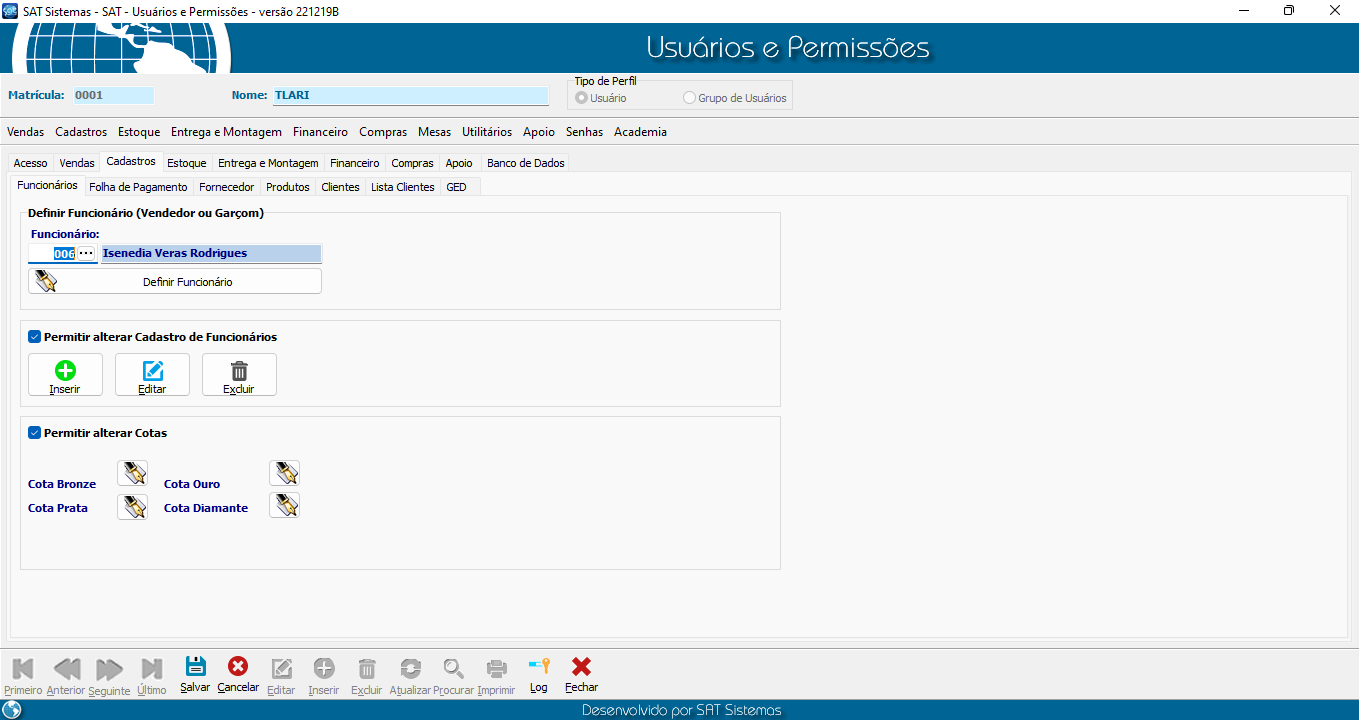This screenshot has height=720, width=1359.
Task: Click the Definir Funcionário button
Action: tap(175, 282)
